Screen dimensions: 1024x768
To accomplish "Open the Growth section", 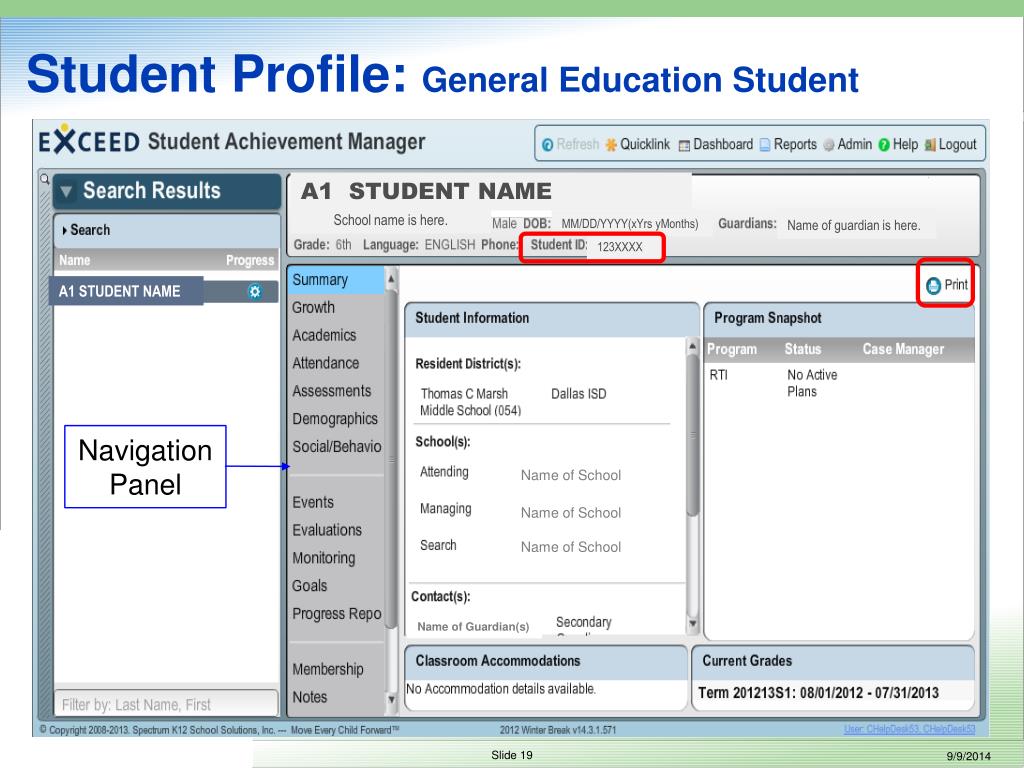I will click(313, 307).
